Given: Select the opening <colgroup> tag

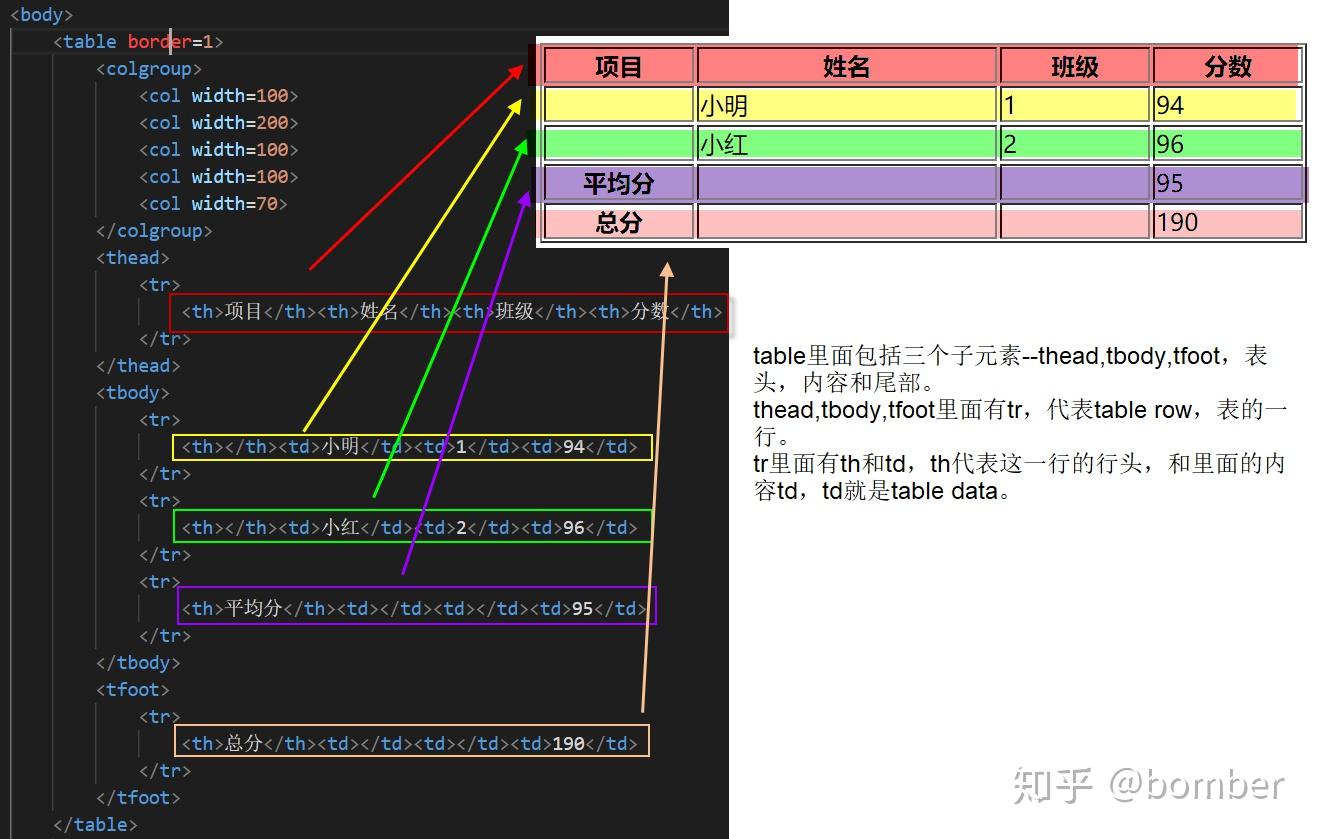Looking at the screenshot, I should click(149, 69).
